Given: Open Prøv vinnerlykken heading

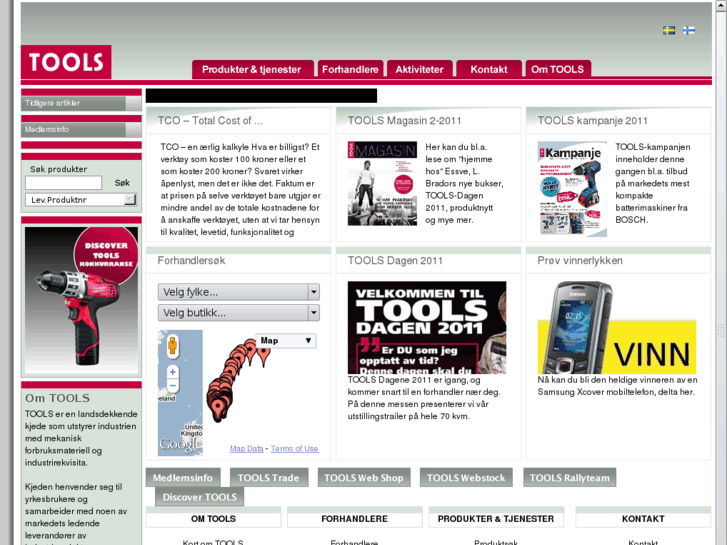Looking at the screenshot, I should click(x=580, y=261).
